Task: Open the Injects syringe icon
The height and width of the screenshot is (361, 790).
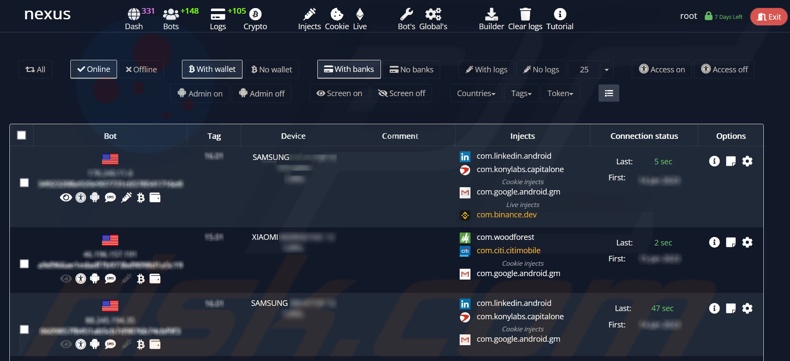Action: (309, 14)
